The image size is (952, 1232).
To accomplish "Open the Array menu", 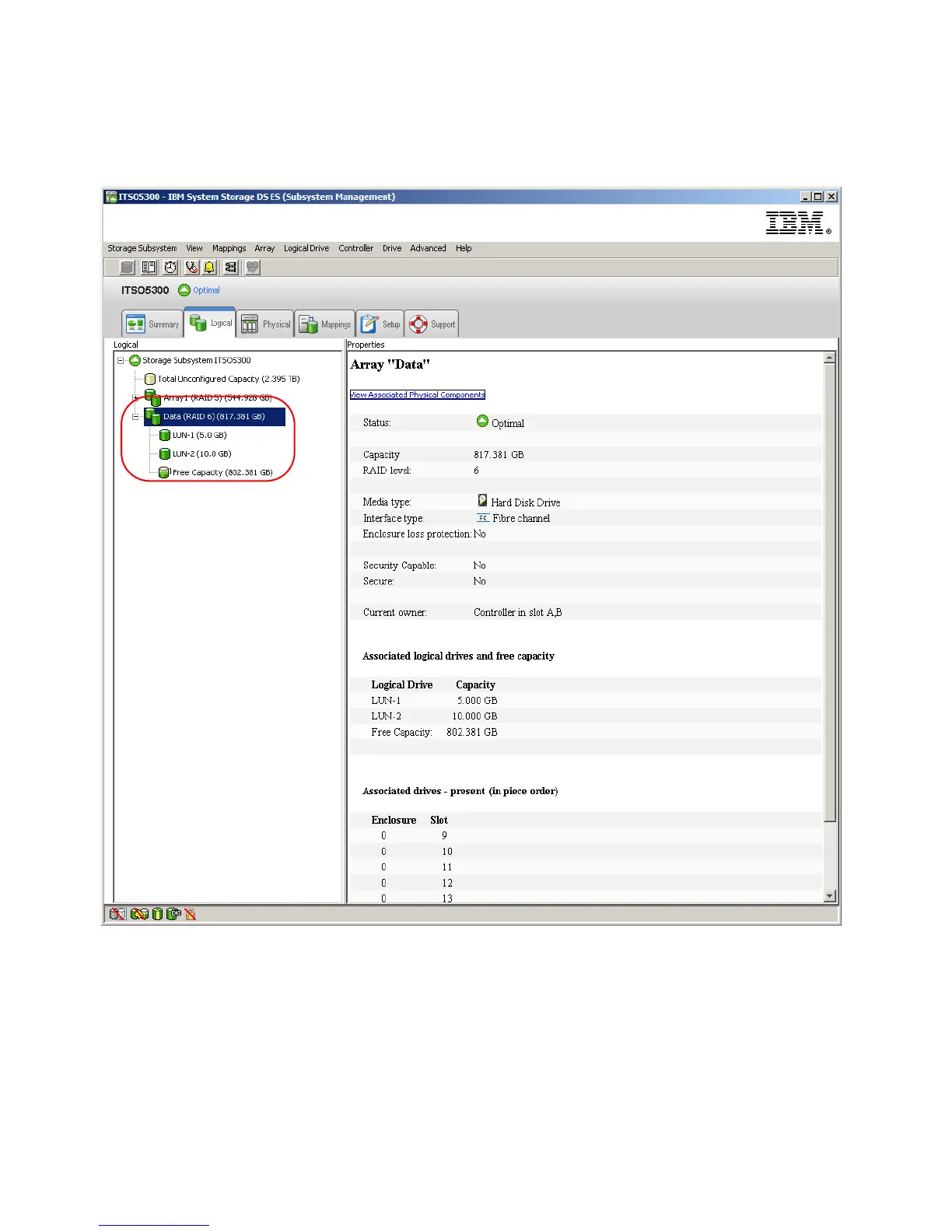I will pos(264,248).
